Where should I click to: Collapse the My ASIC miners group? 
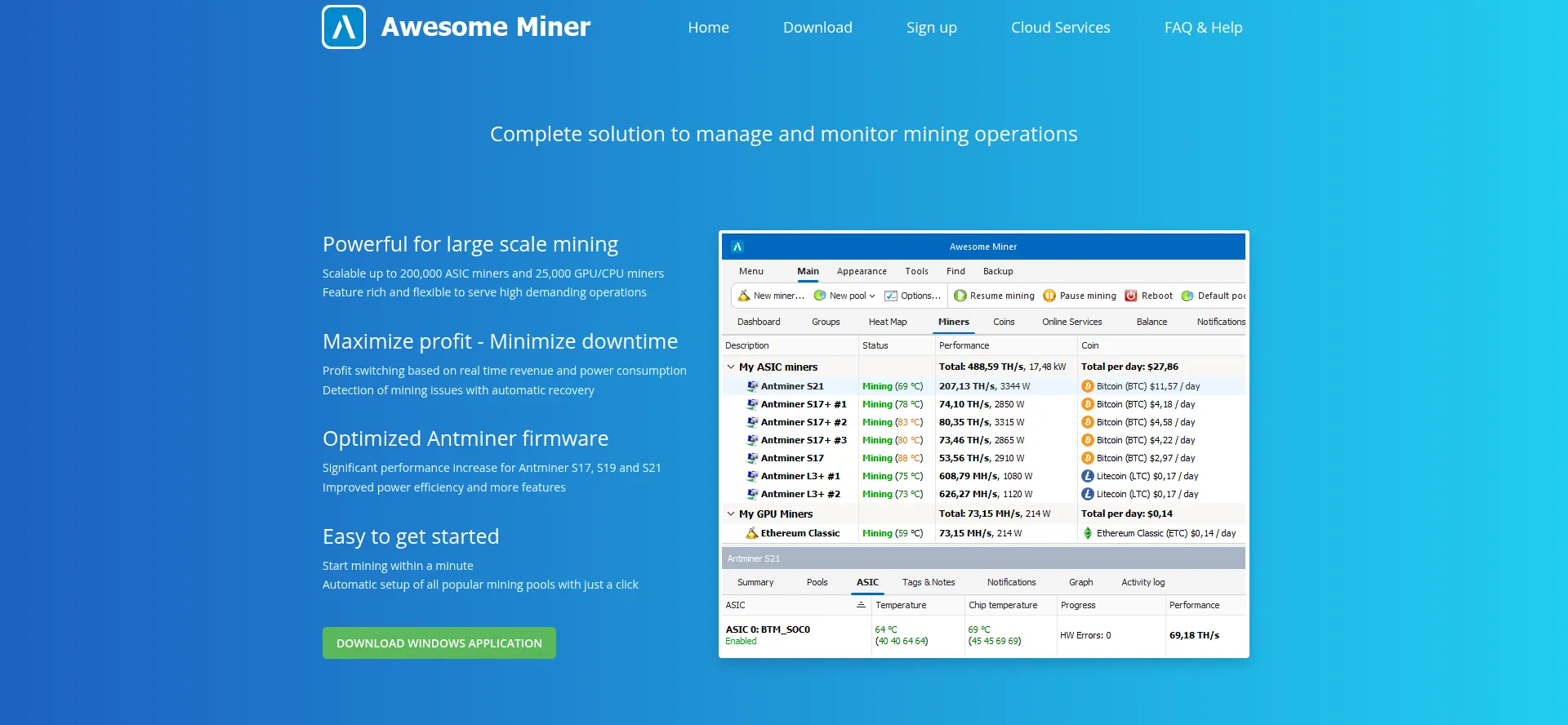(731, 367)
